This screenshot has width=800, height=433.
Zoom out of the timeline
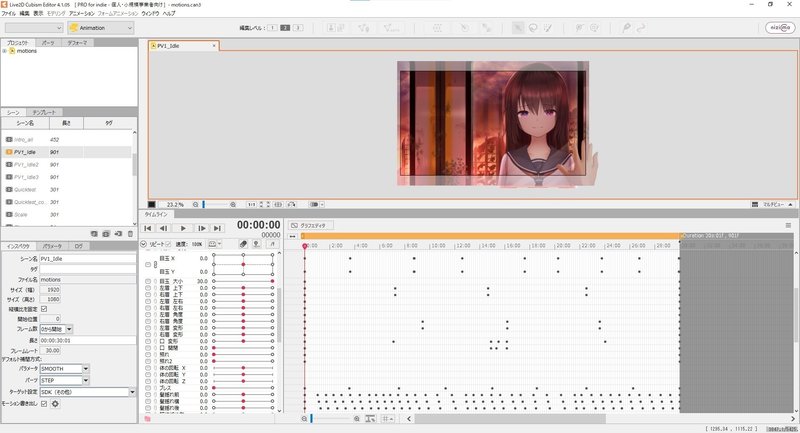pyautogui.click(x=304, y=419)
